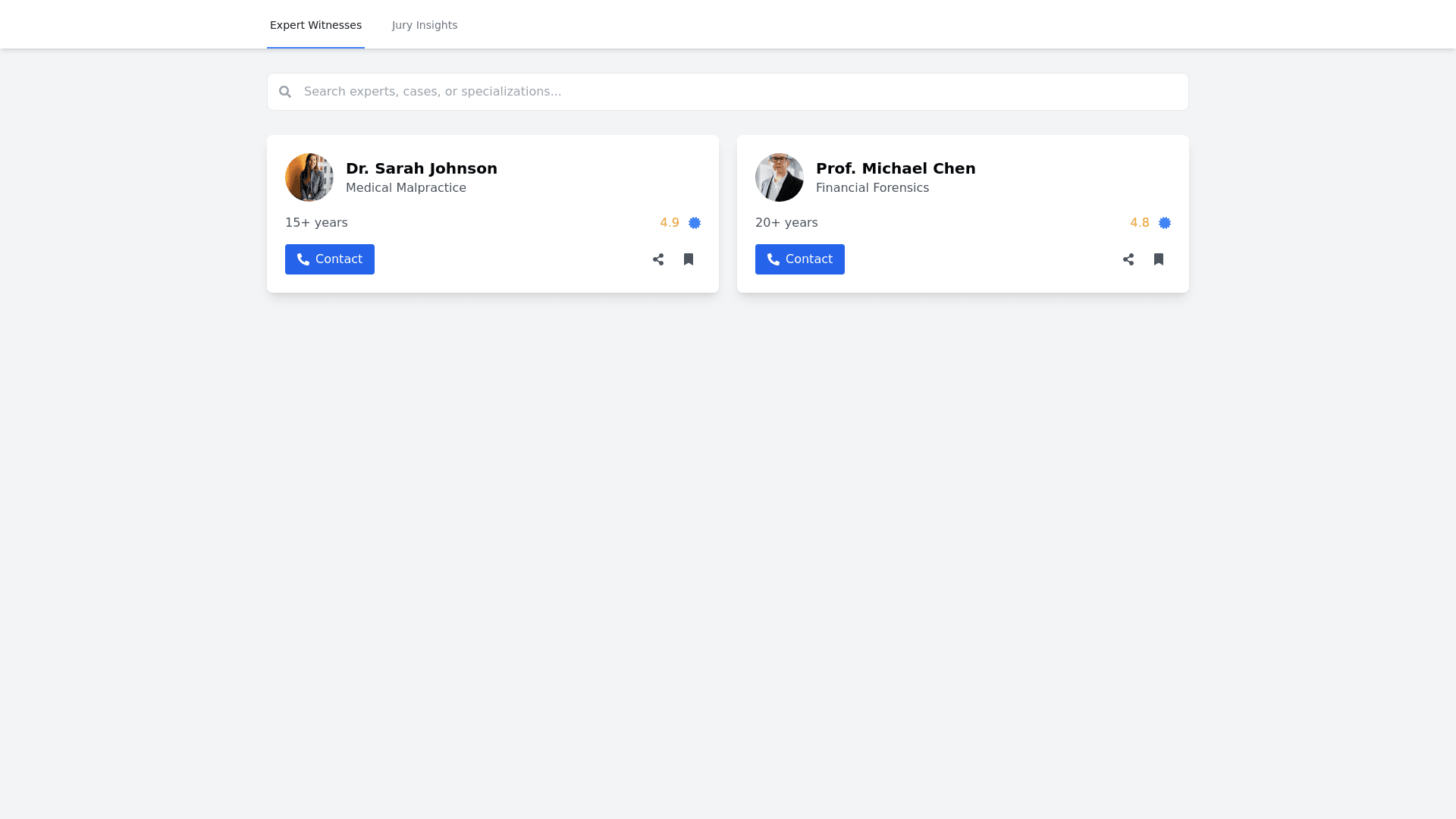
Task: Open Dr. Sarah Johnson's profile photo
Action: pos(309,177)
